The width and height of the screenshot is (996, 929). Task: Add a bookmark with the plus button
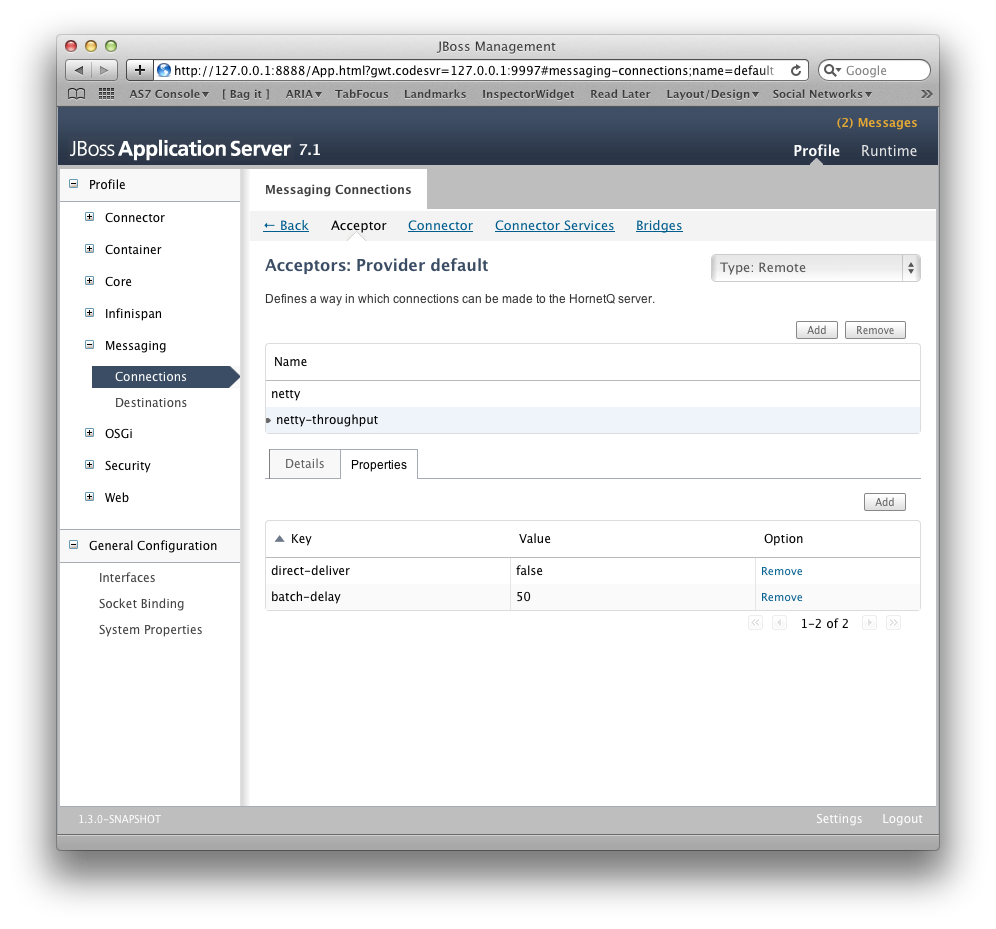[140, 70]
